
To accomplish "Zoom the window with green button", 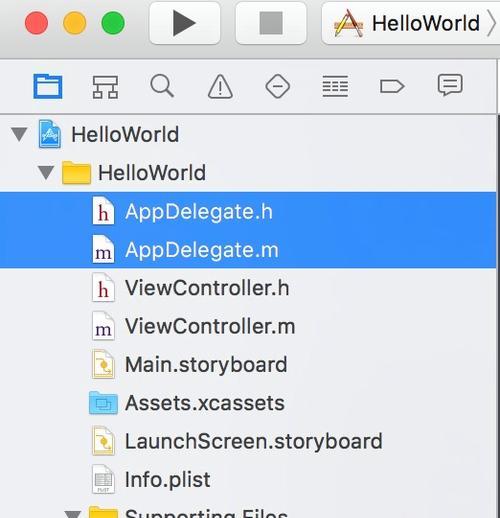I will point(113,23).
